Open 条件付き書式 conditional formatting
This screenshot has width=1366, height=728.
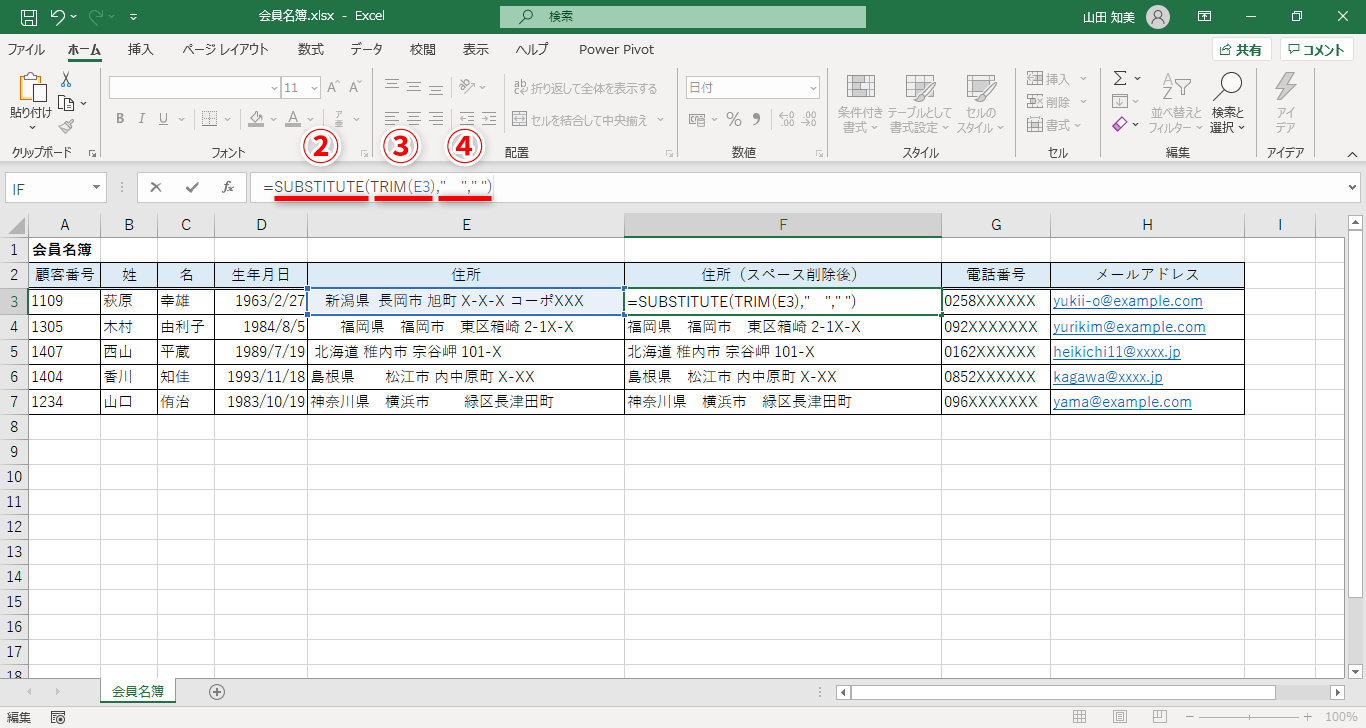tap(860, 103)
